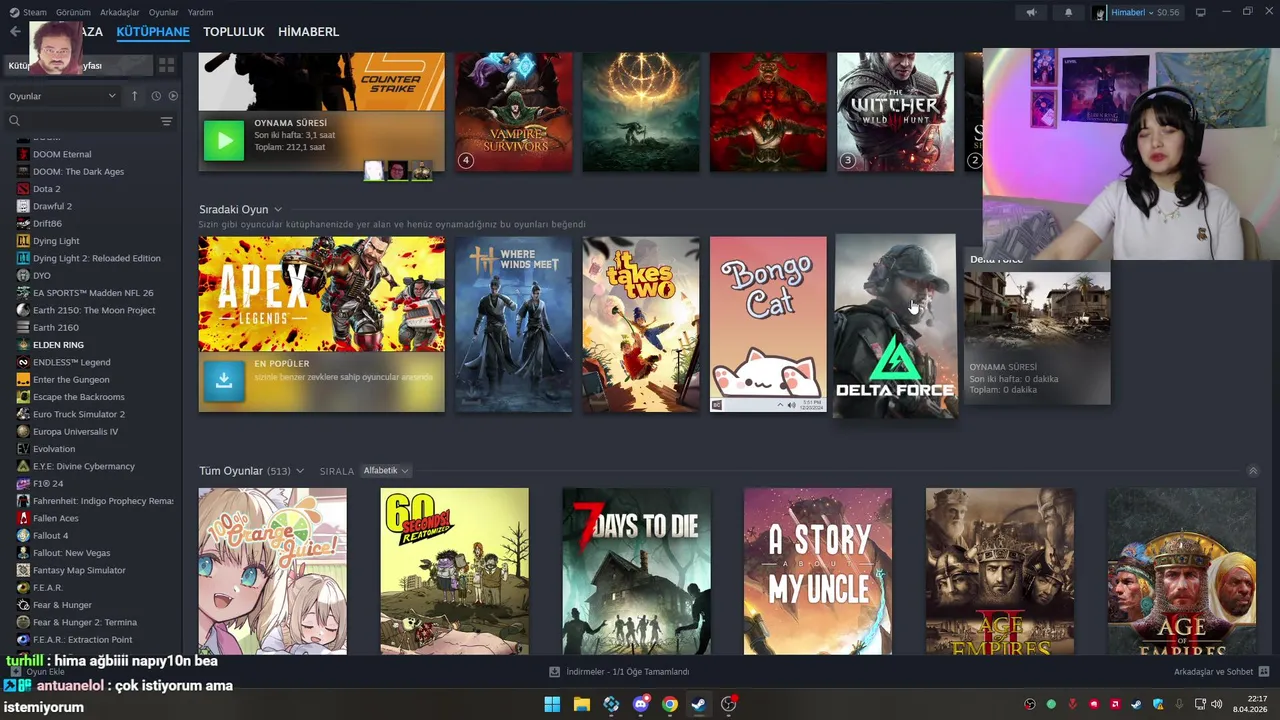Open File Explorer from taskbar

tap(581, 704)
